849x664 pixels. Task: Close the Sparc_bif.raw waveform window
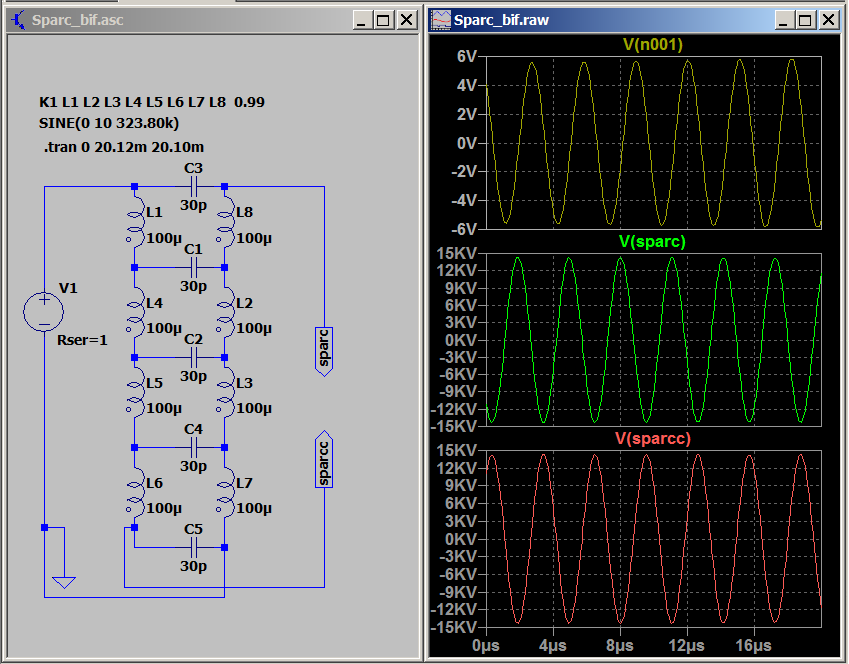pos(829,20)
